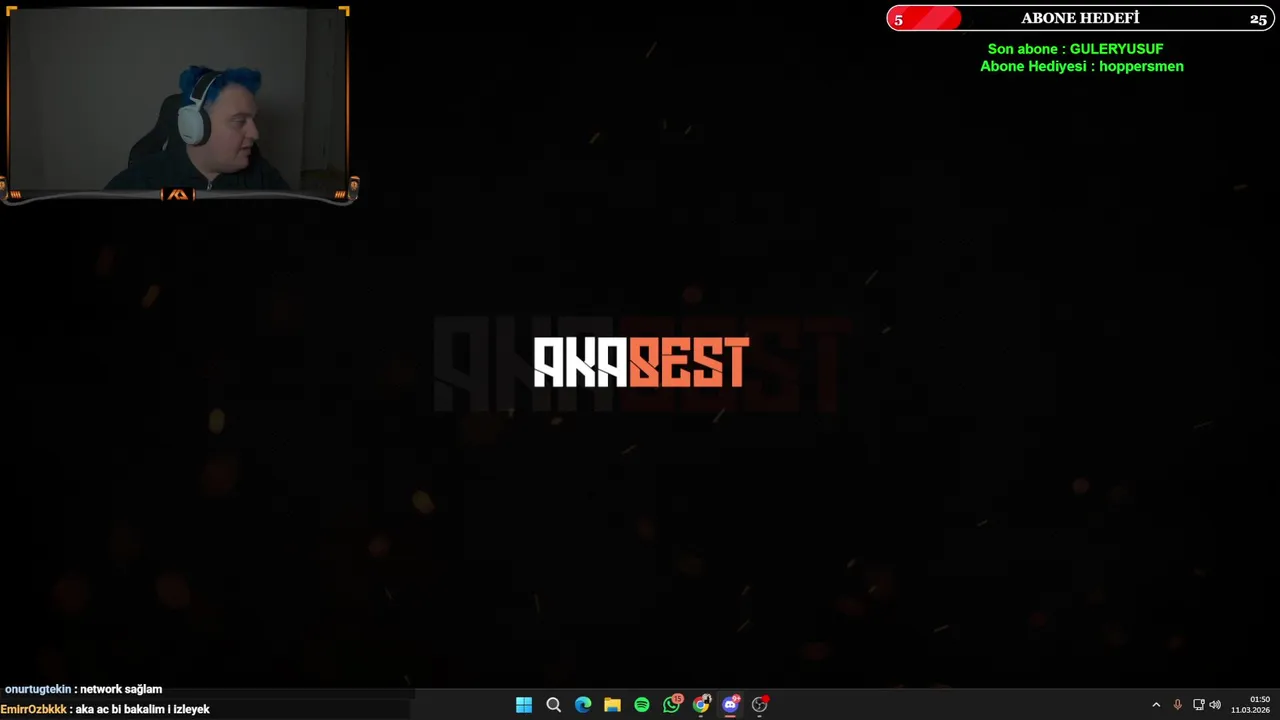This screenshot has height=720, width=1280.
Task: Open Spotify from taskbar
Action: click(642, 705)
